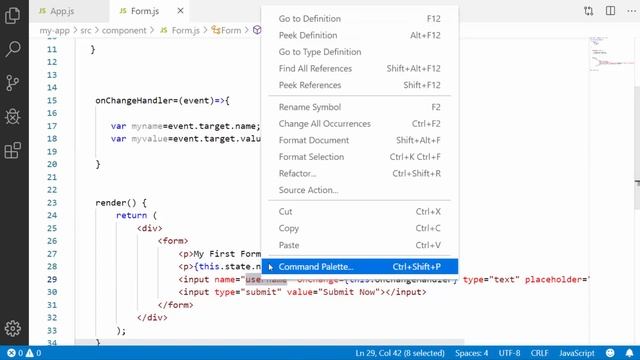Open the Extensions view
Screen dimensions: 640x360
tap(13, 151)
